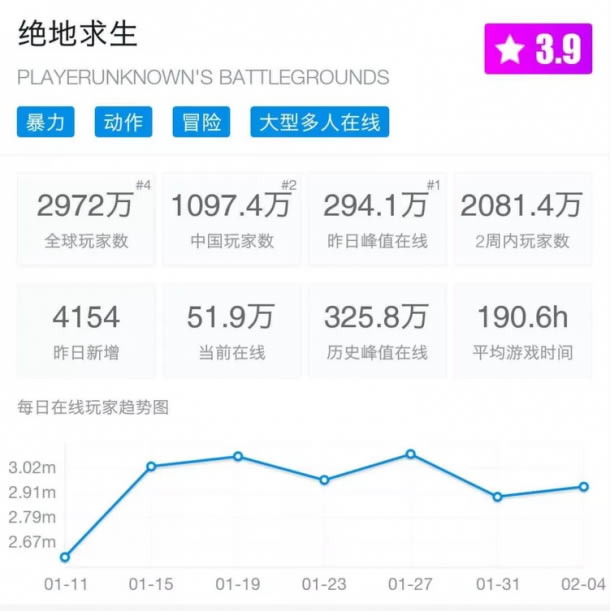This screenshot has height=611, width=610.
Task: Select the 01-11 chart data point
Action: (x=65, y=557)
